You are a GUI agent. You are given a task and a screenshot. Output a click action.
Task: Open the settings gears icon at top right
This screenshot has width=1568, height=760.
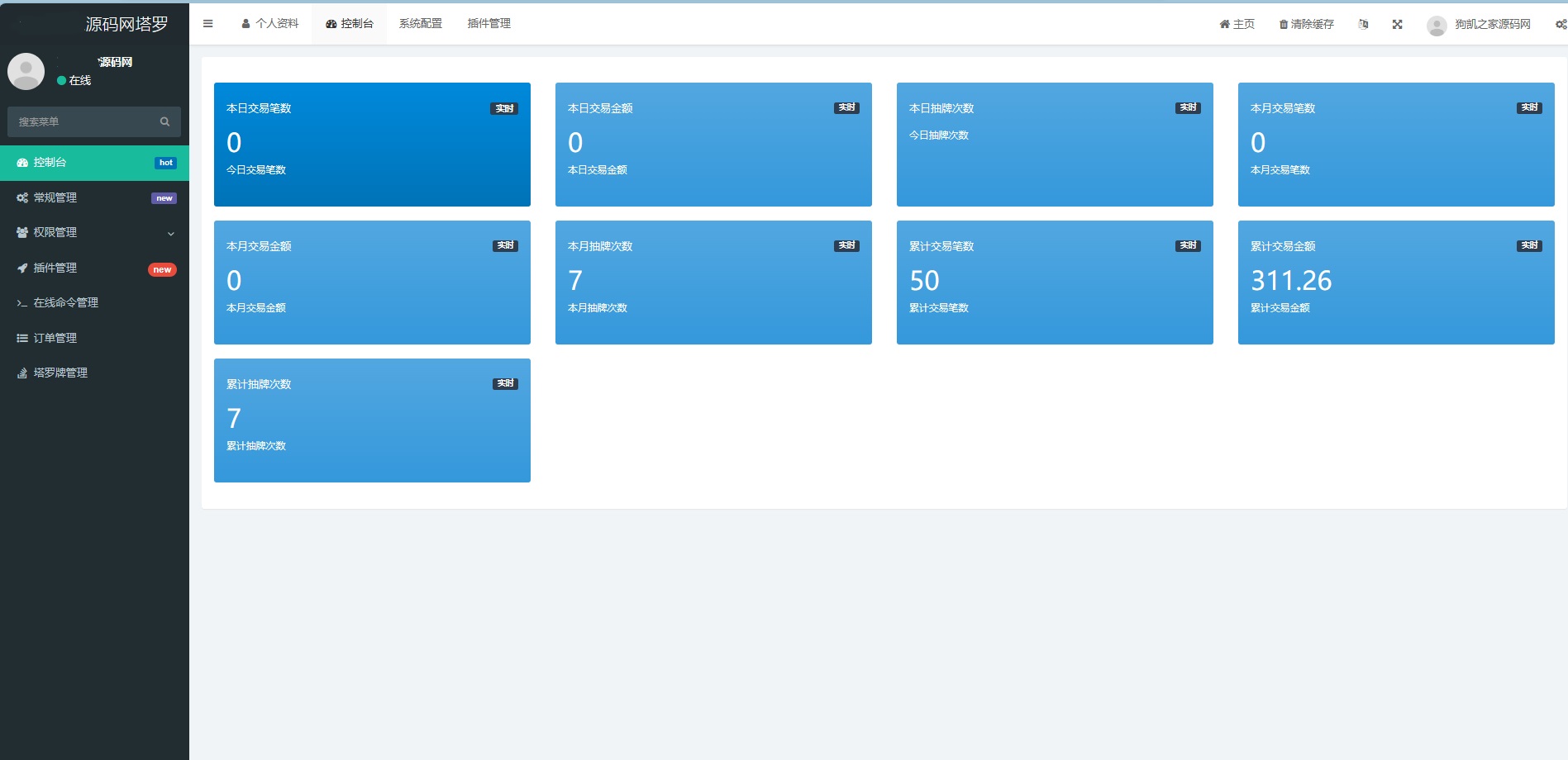(x=1560, y=24)
